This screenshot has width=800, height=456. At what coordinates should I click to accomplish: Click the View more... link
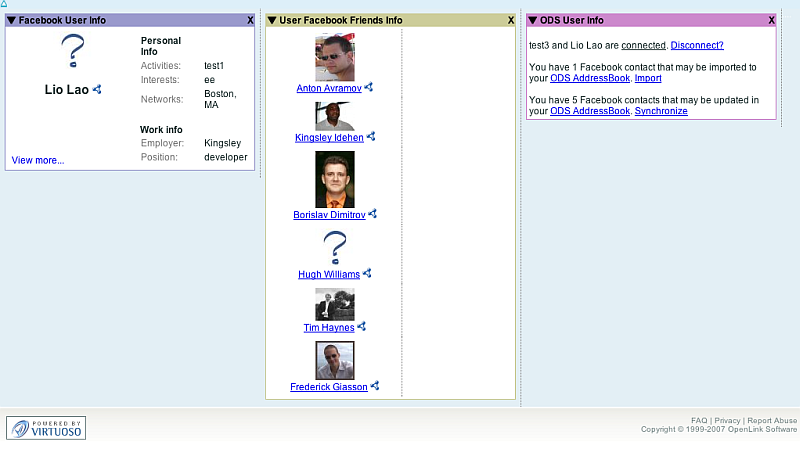(x=38, y=160)
